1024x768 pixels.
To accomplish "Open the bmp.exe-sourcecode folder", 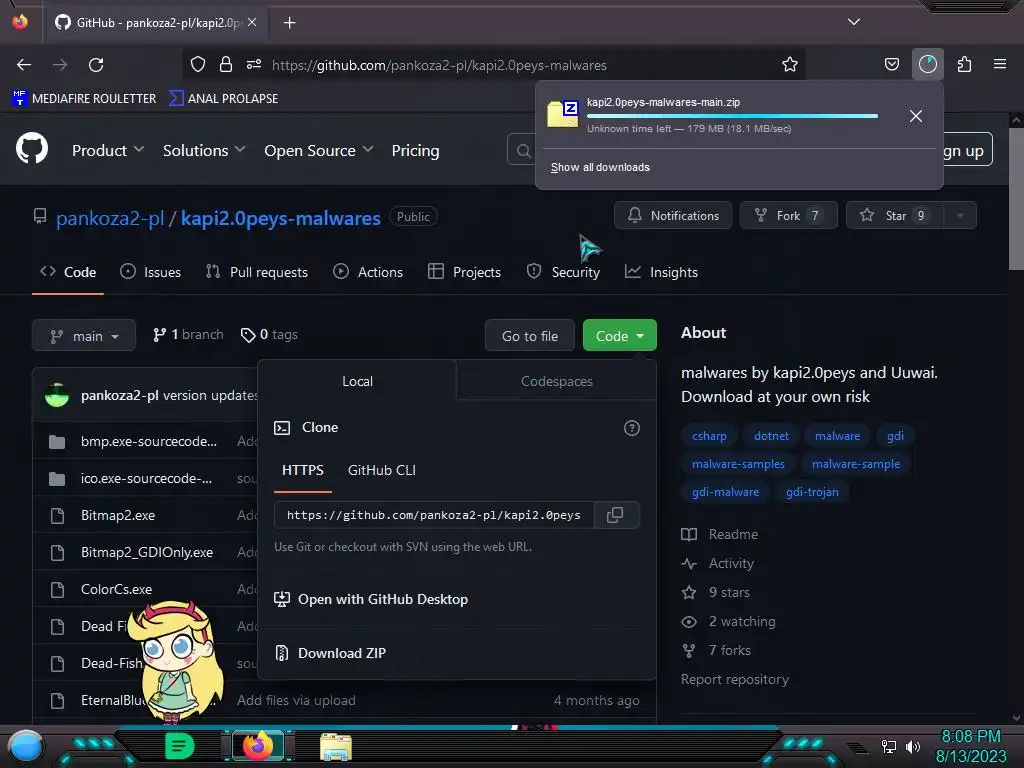I will click(x=149, y=441).
